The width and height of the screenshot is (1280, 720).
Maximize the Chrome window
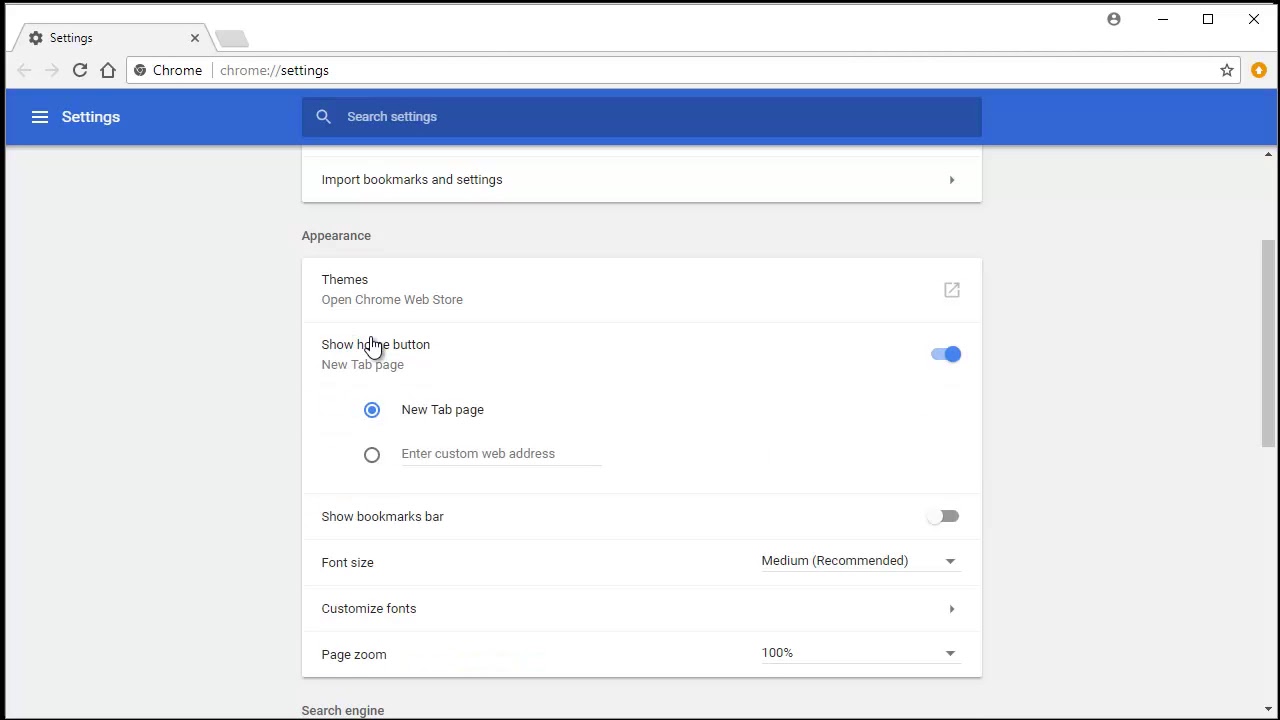(1208, 19)
